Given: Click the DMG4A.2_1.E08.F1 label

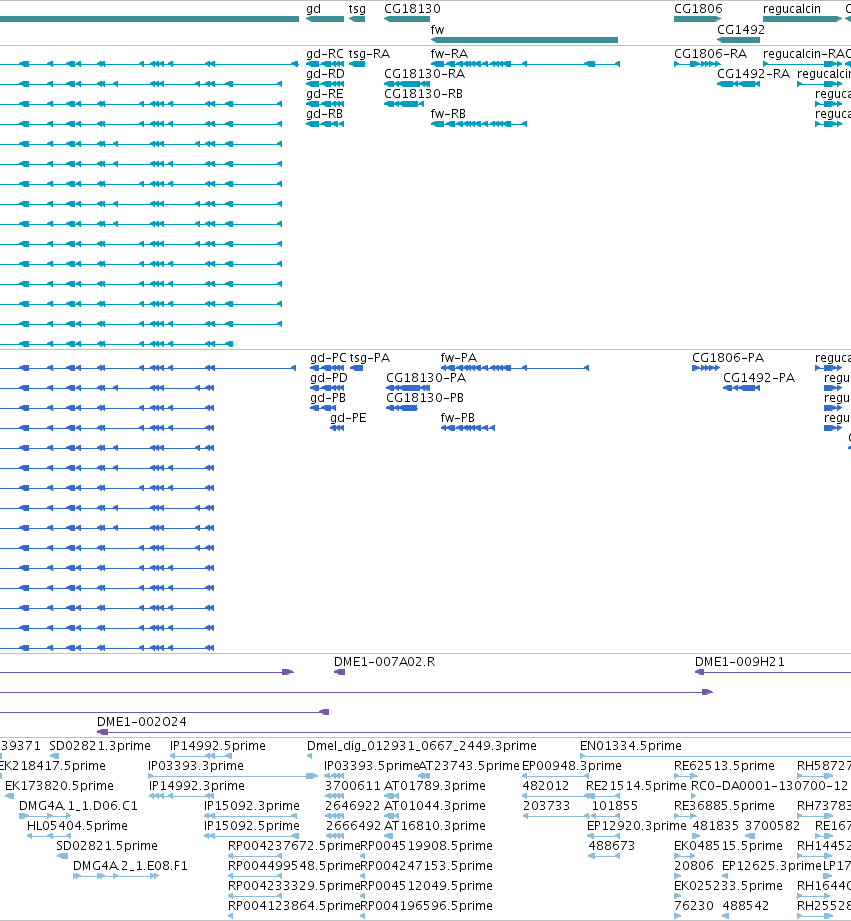Looking at the screenshot, I should (130, 866).
